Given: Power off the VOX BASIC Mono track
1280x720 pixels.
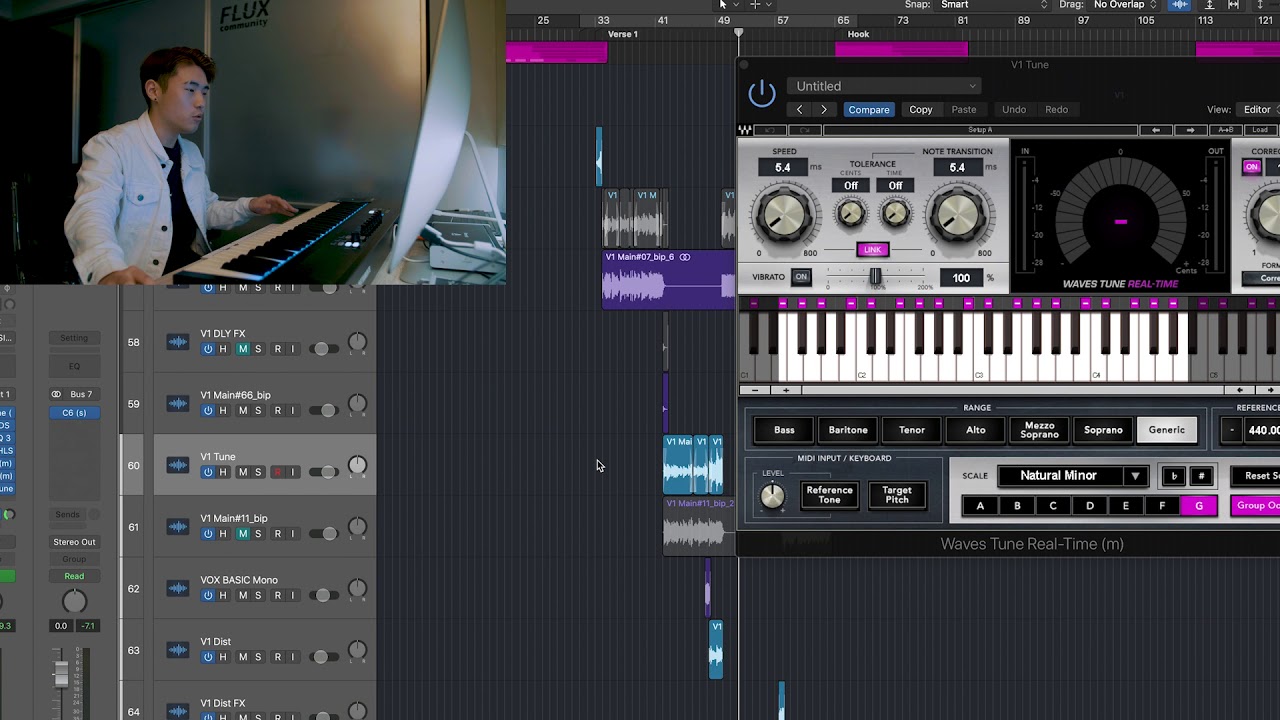Looking at the screenshot, I should point(208,595).
